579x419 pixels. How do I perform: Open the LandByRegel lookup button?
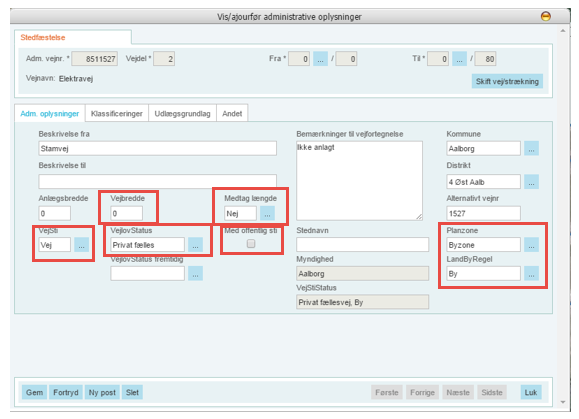pos(531,274)
